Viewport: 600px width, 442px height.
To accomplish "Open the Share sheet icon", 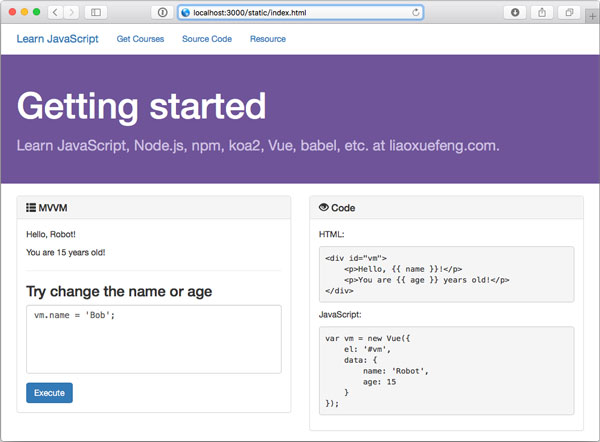I will point(543,12).
